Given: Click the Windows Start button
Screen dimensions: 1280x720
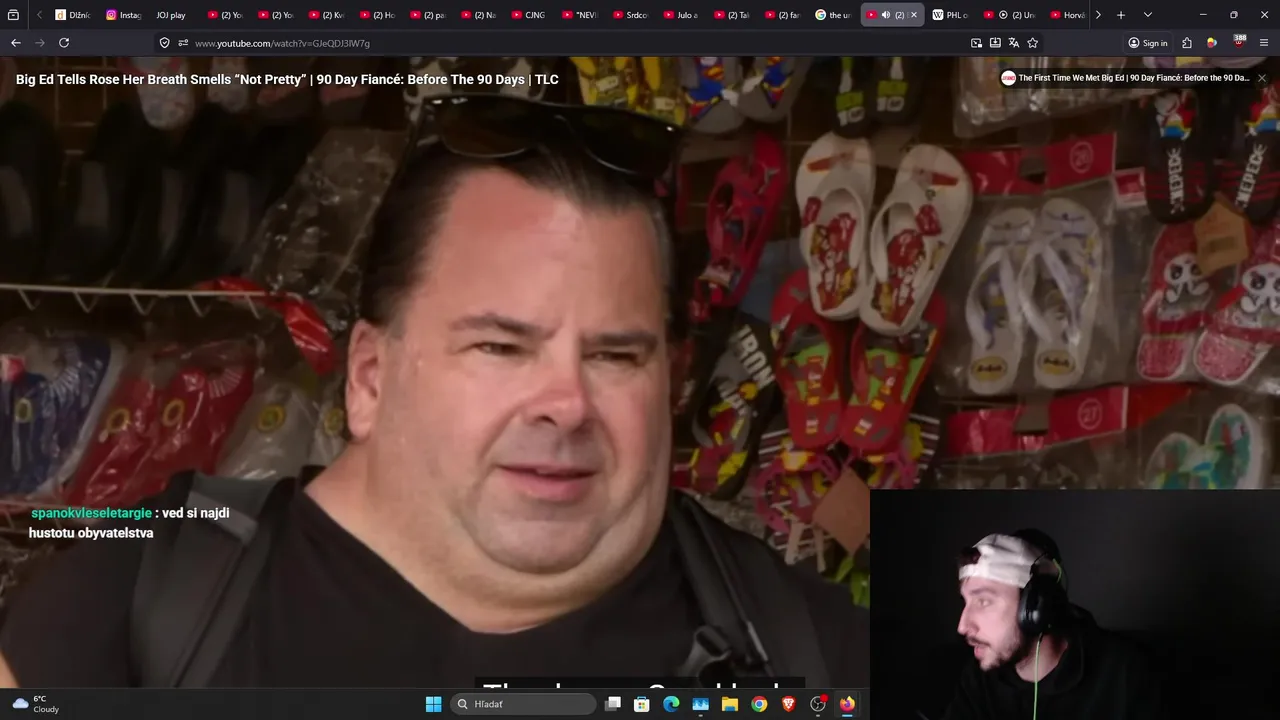Looking at the screenshot, I should [x=433, y=704].
